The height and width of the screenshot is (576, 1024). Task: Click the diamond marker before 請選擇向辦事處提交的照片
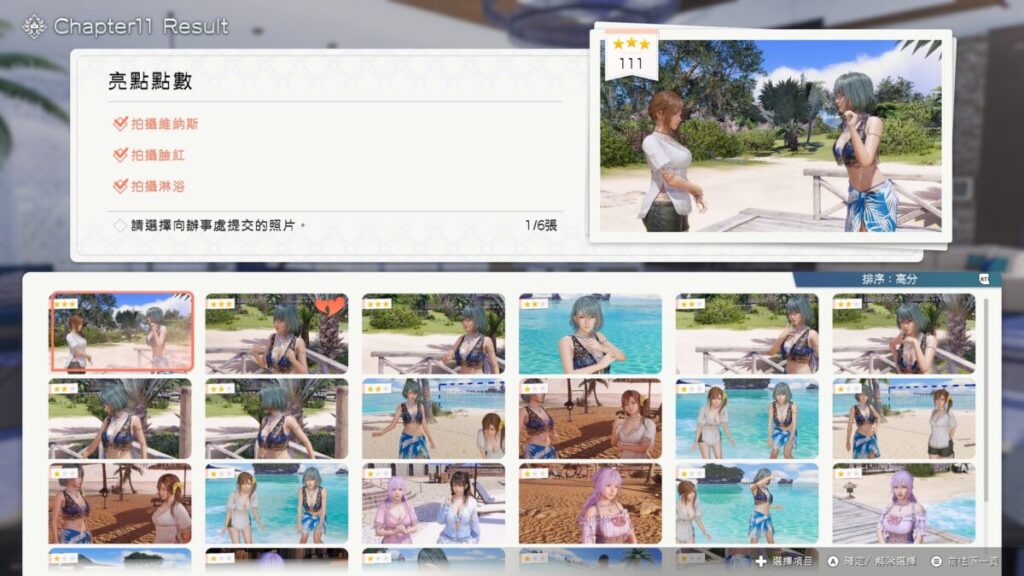click(x=120, y=225)
